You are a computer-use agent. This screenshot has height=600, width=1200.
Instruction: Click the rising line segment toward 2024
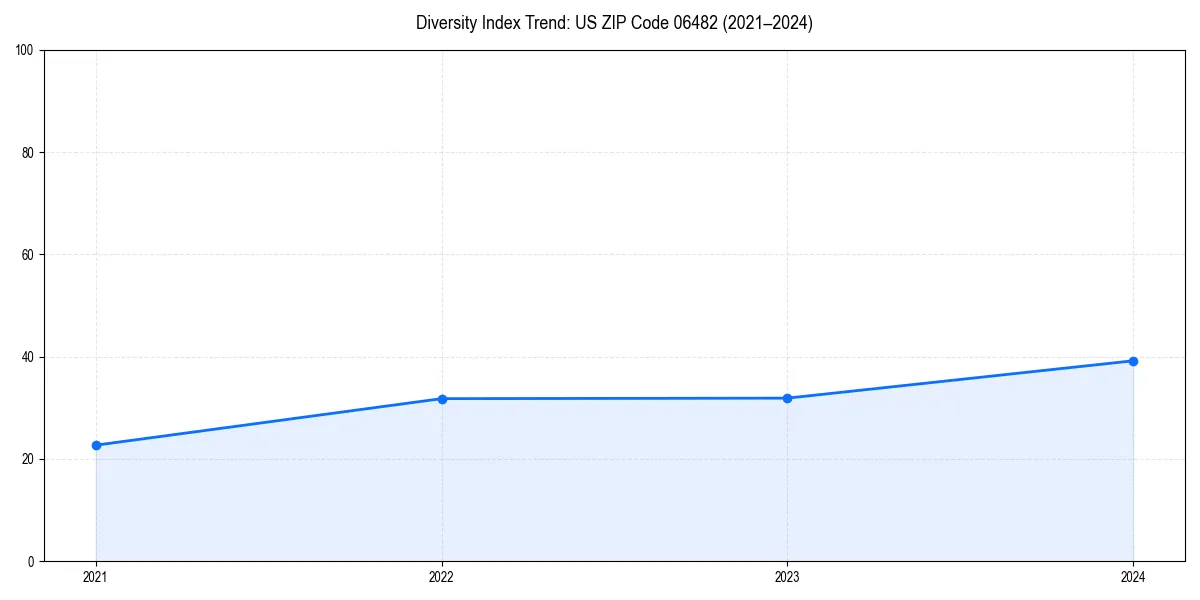(x=960, y=379)
